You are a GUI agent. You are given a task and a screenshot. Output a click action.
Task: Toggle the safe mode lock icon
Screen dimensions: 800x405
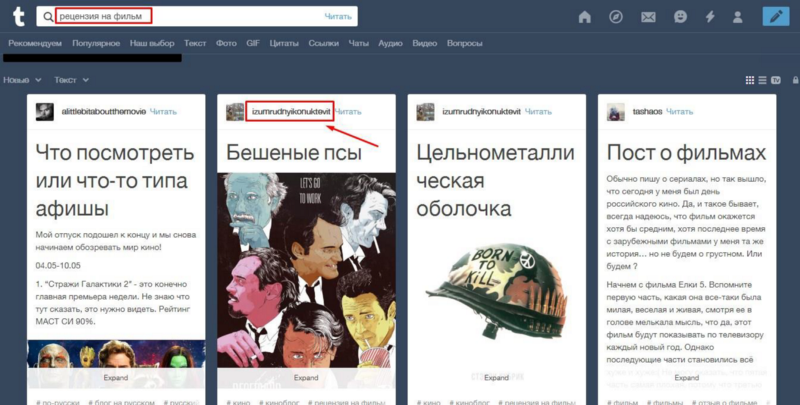pos(776,80)
